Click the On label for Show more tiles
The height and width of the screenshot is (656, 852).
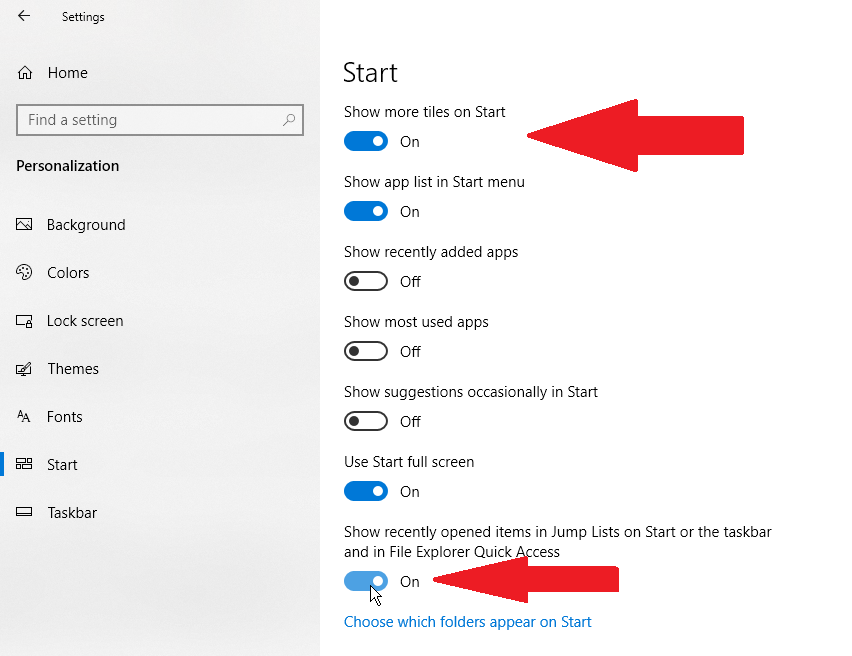pyautogui.click(x=410, y=142)
